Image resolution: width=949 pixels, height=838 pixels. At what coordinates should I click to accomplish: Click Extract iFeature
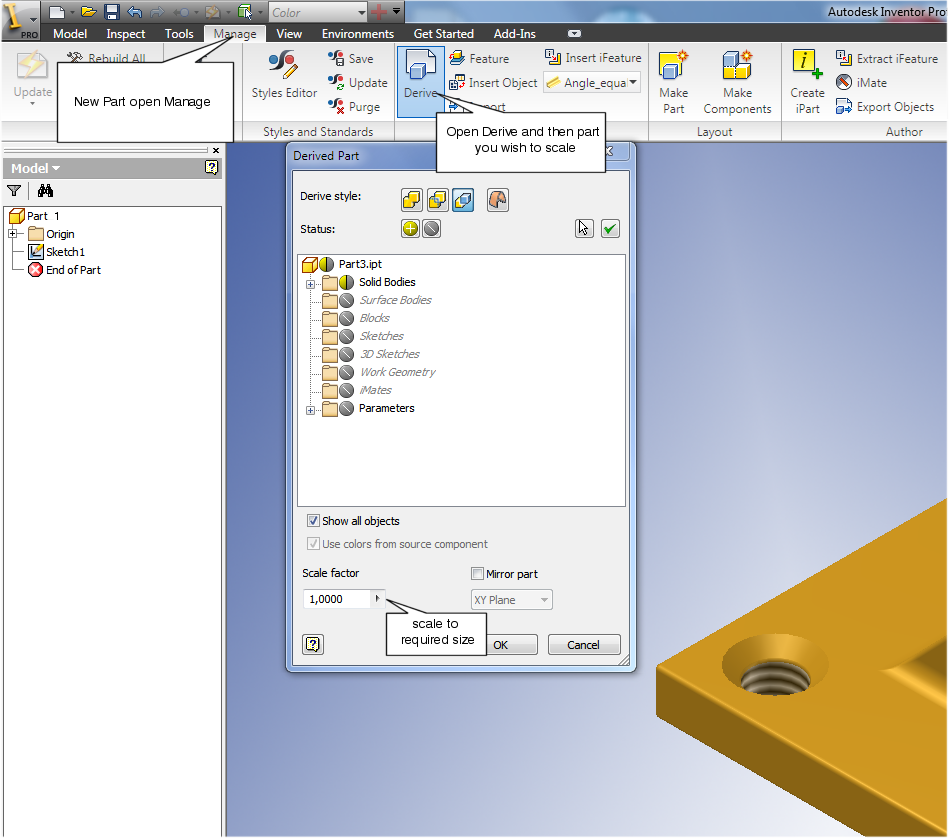(887, 58)
